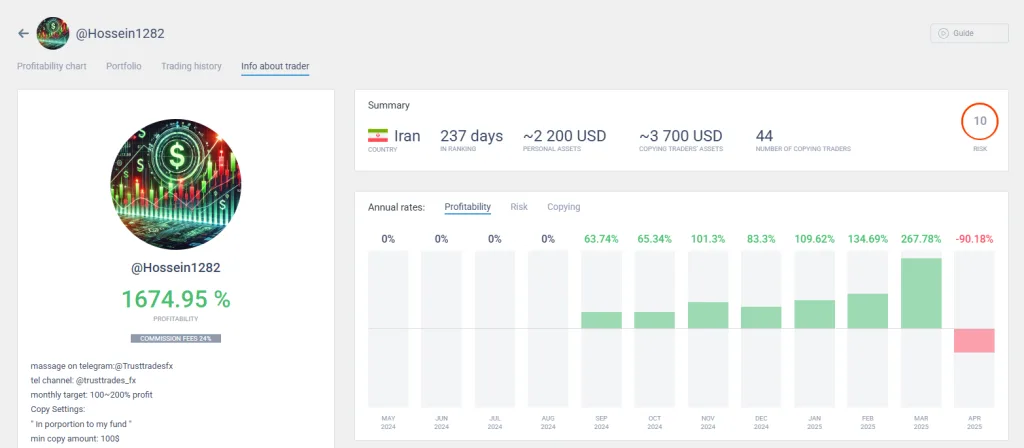Screen dimensions: 1024x448
Task: Click the small trader avatar in header
Action: (x=53, y=33)
